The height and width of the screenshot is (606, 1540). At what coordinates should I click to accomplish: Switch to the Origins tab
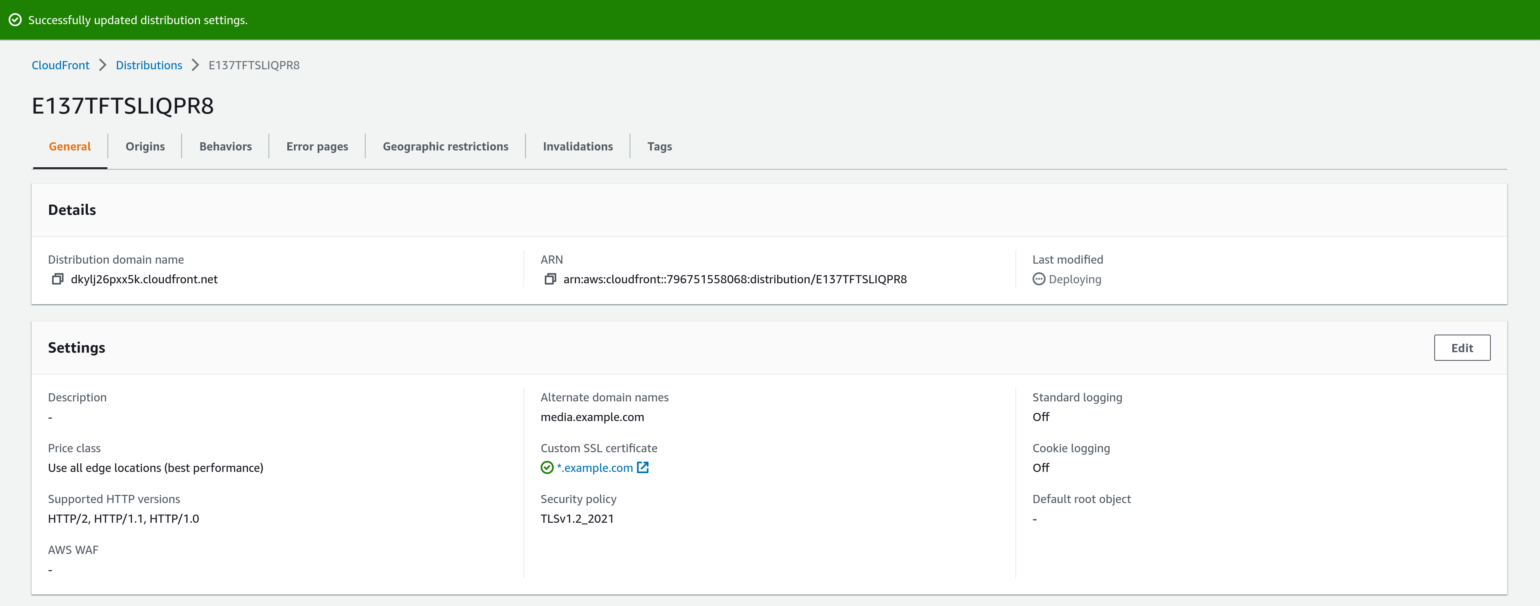pyautogui.click(x=145, y=147)
